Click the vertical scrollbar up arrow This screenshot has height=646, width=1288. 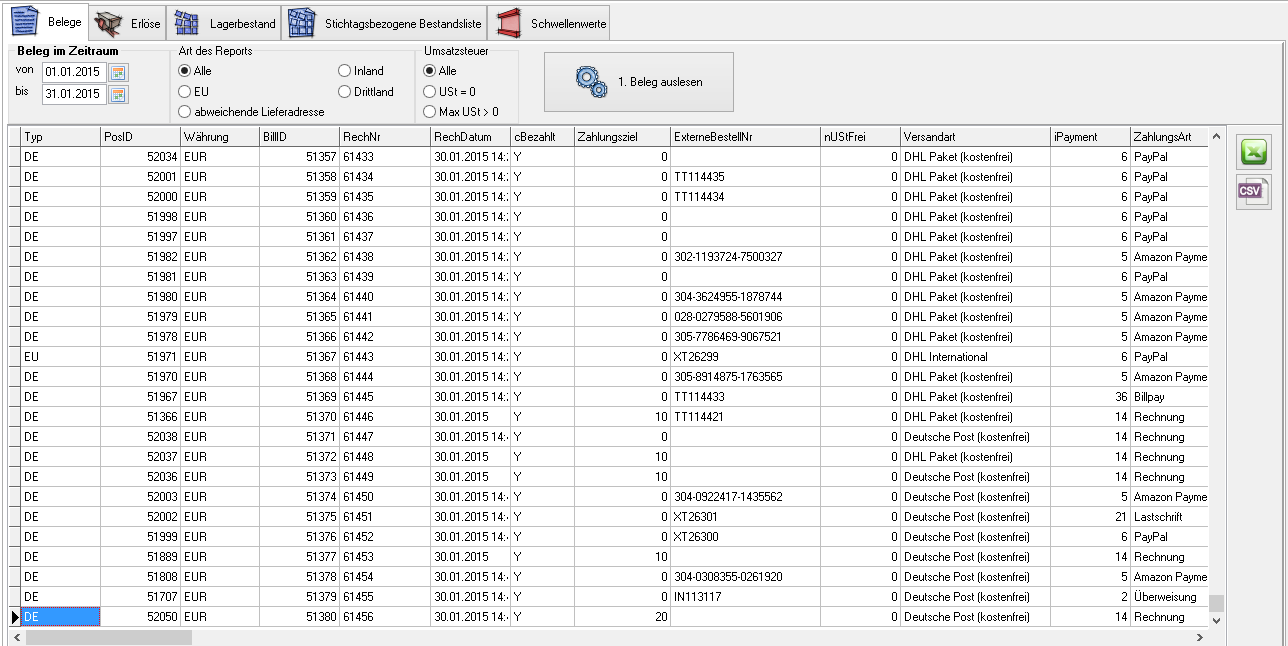tap(1216, 137)
